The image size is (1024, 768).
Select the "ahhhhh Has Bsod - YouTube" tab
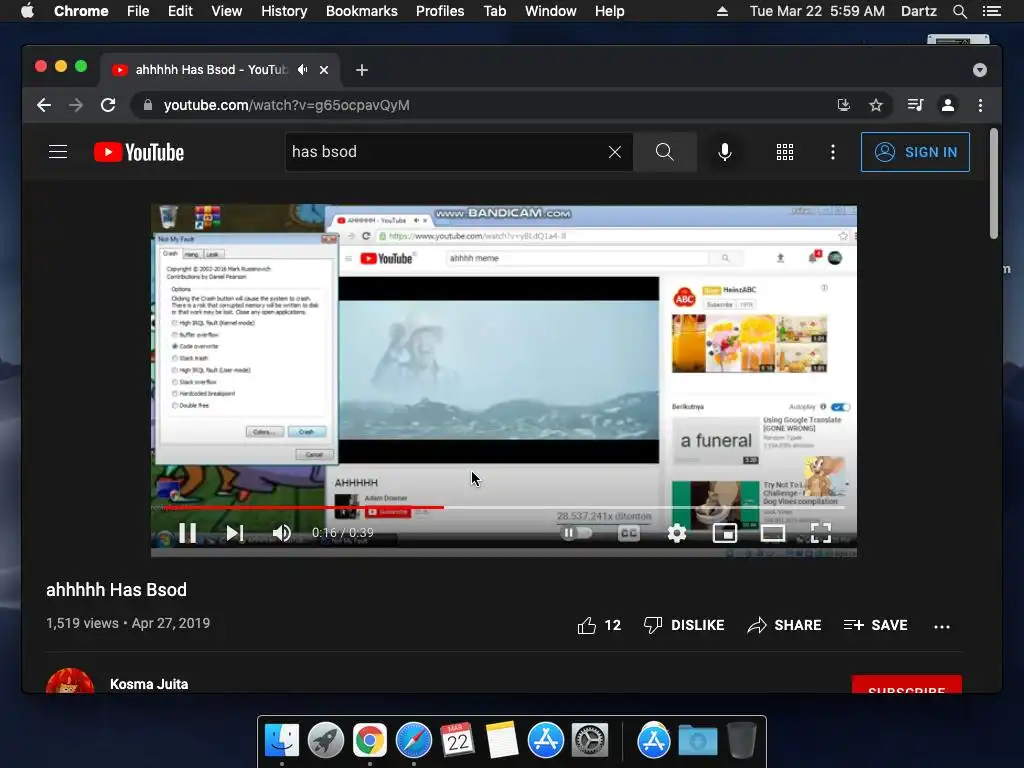click(210, 70)
